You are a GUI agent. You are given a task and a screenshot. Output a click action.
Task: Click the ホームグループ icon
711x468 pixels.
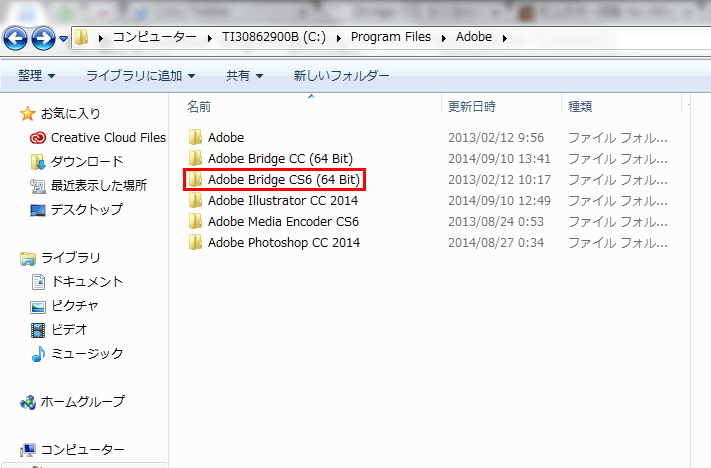(28, 402)
